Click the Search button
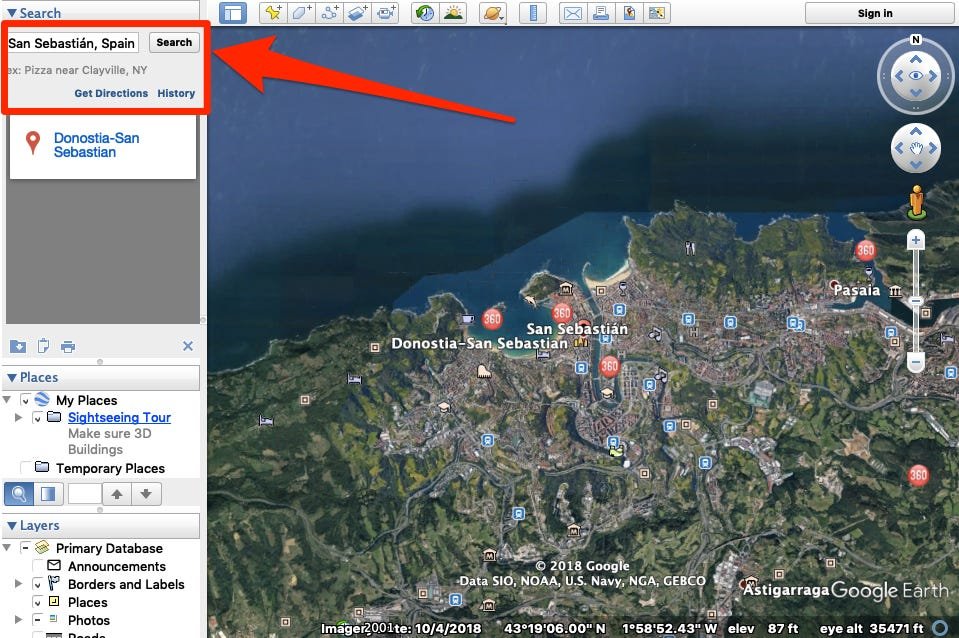Viewport: 959px width, 638px height. 174,42
